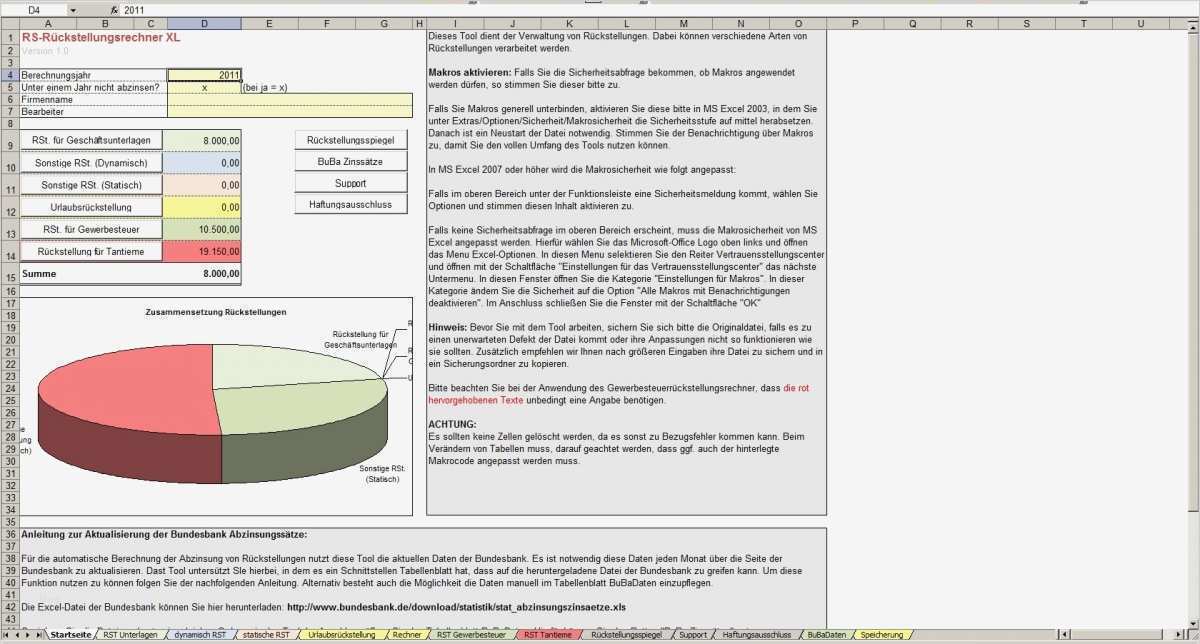Select the 10.500,00 Gewerbesteuer value cell
1200x644 pixels.
[x=204, y=229]
